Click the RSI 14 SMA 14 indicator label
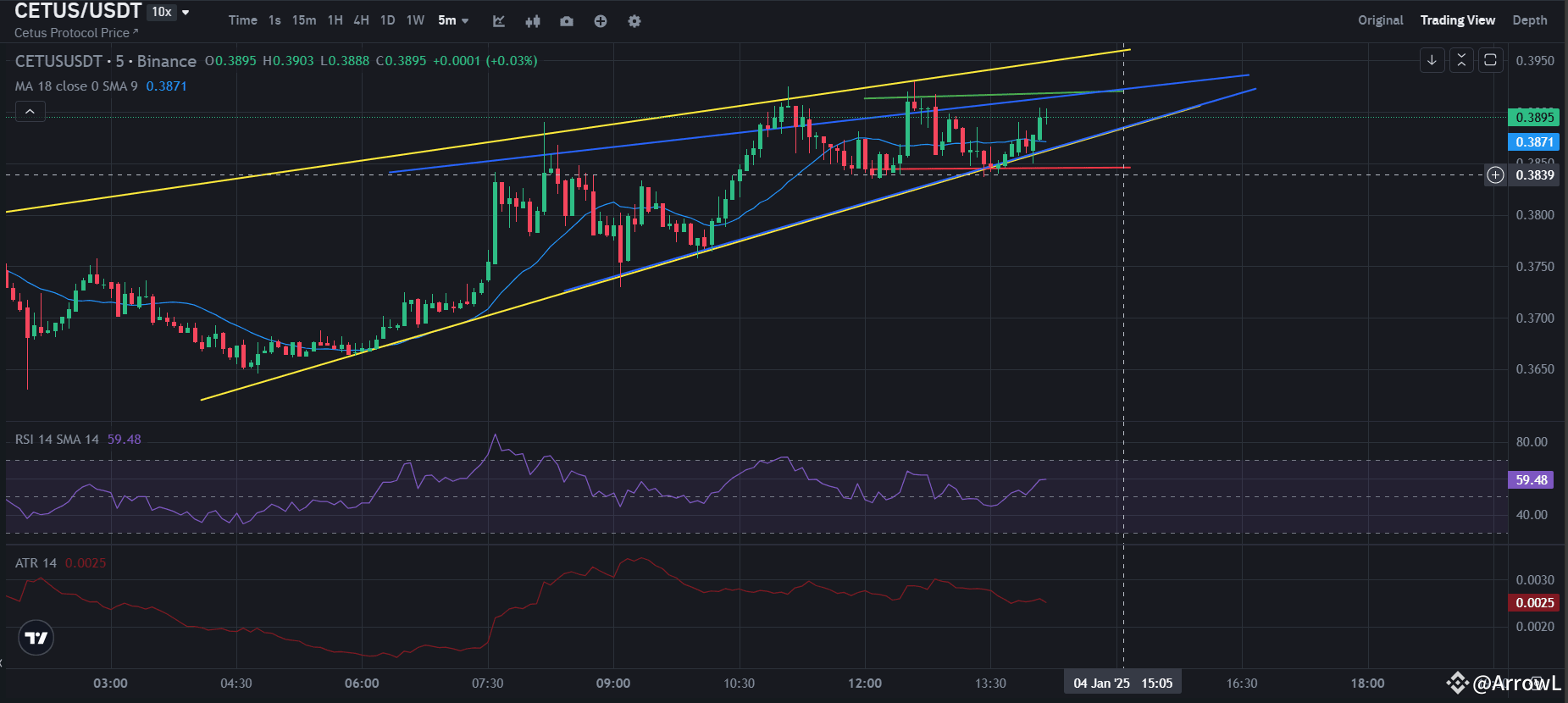1568x703 pixels. click(x=57, y=440)
